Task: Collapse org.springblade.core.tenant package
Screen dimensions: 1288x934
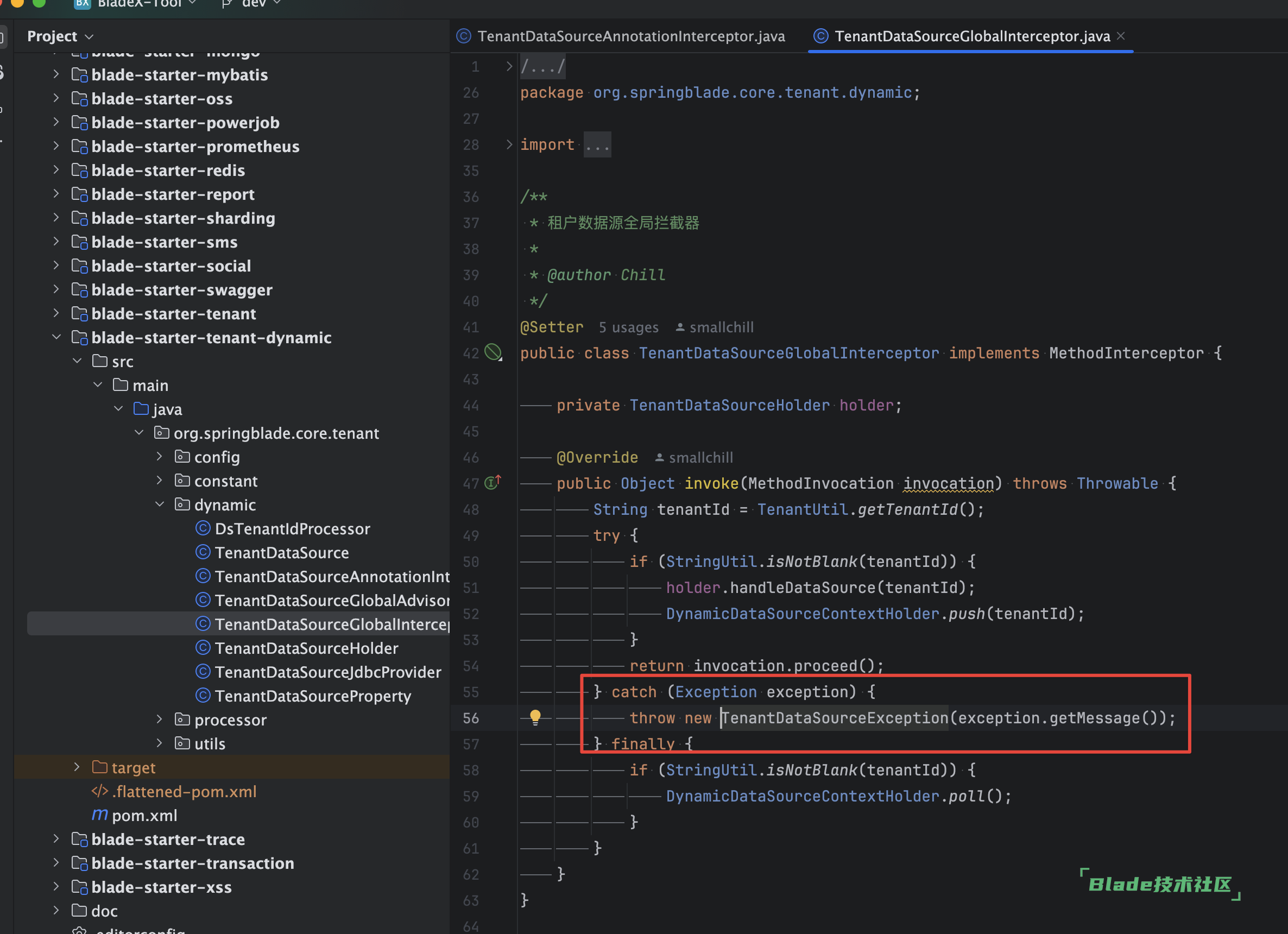Action: tap(138, 432)
